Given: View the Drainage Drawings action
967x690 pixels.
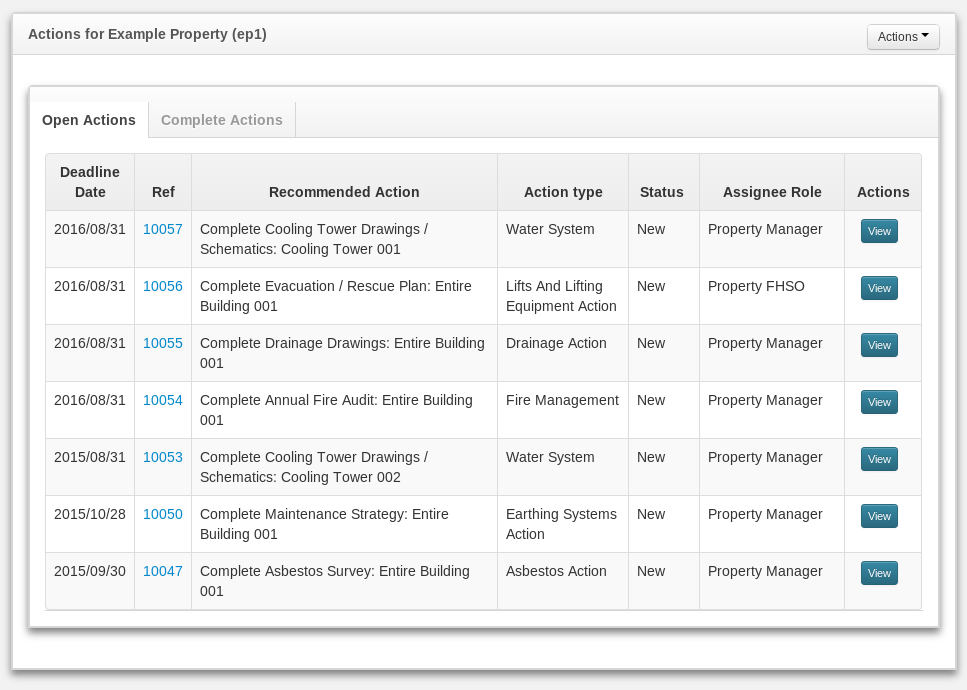Looking at the screenshot, I should coord(879,345).
